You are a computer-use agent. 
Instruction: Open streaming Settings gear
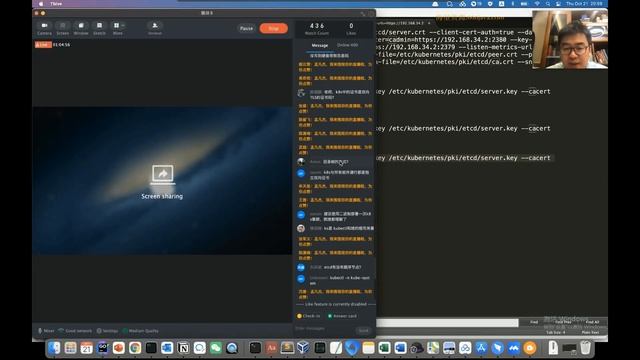pos(107,331)
